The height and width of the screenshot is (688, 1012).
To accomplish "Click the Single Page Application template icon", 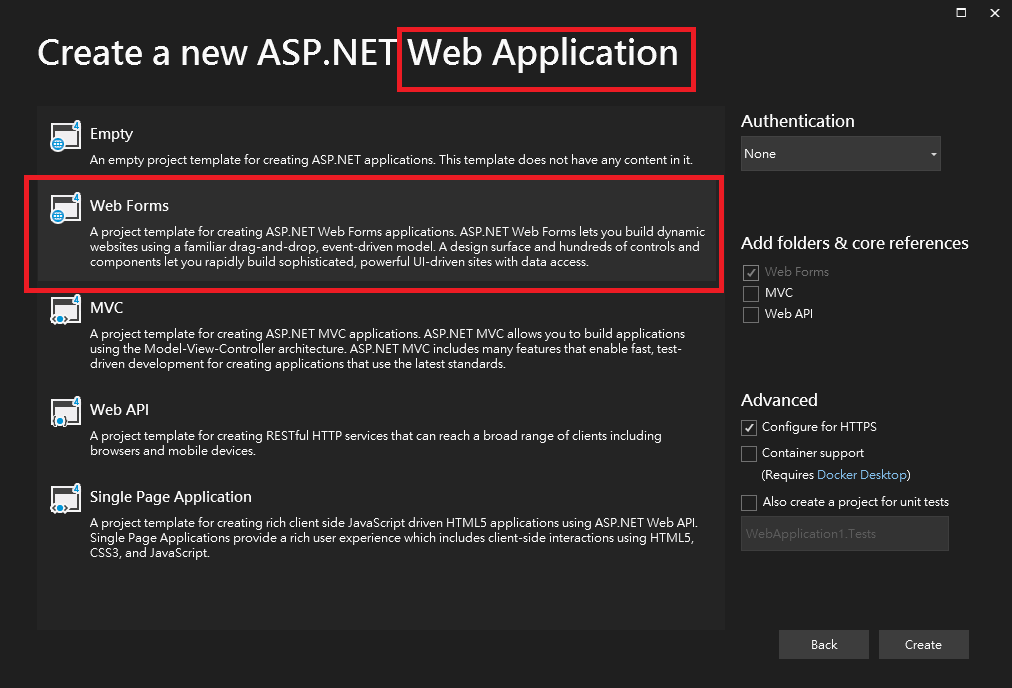I will click(x=65, y=499).
